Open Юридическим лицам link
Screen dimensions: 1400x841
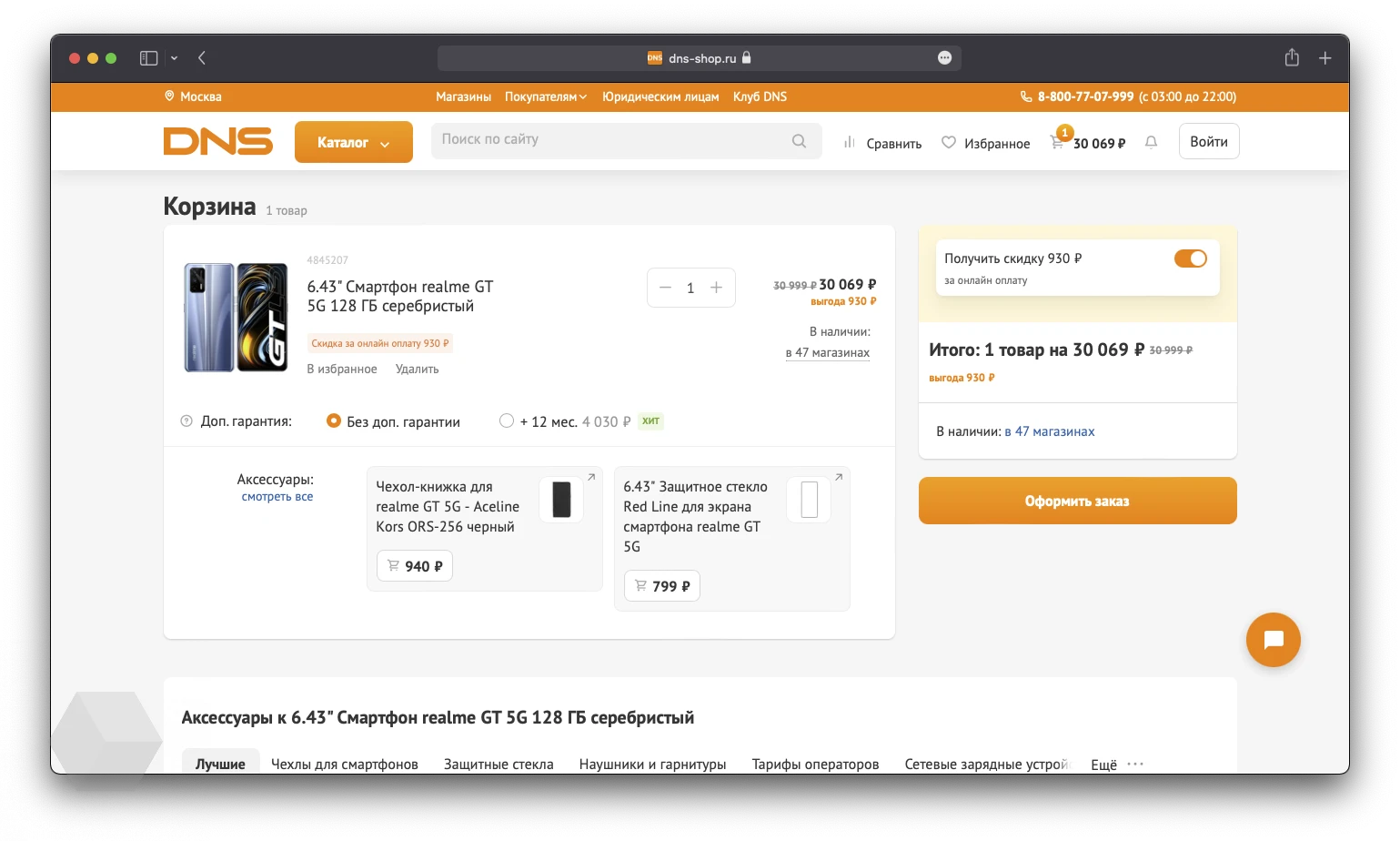(x=660, y=96)
